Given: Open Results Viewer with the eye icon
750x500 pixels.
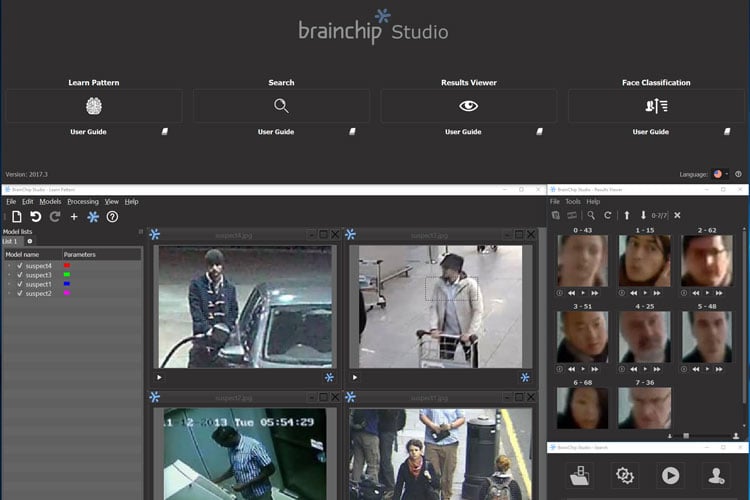Looking at the screenshot, I should [x=468, y=106].
